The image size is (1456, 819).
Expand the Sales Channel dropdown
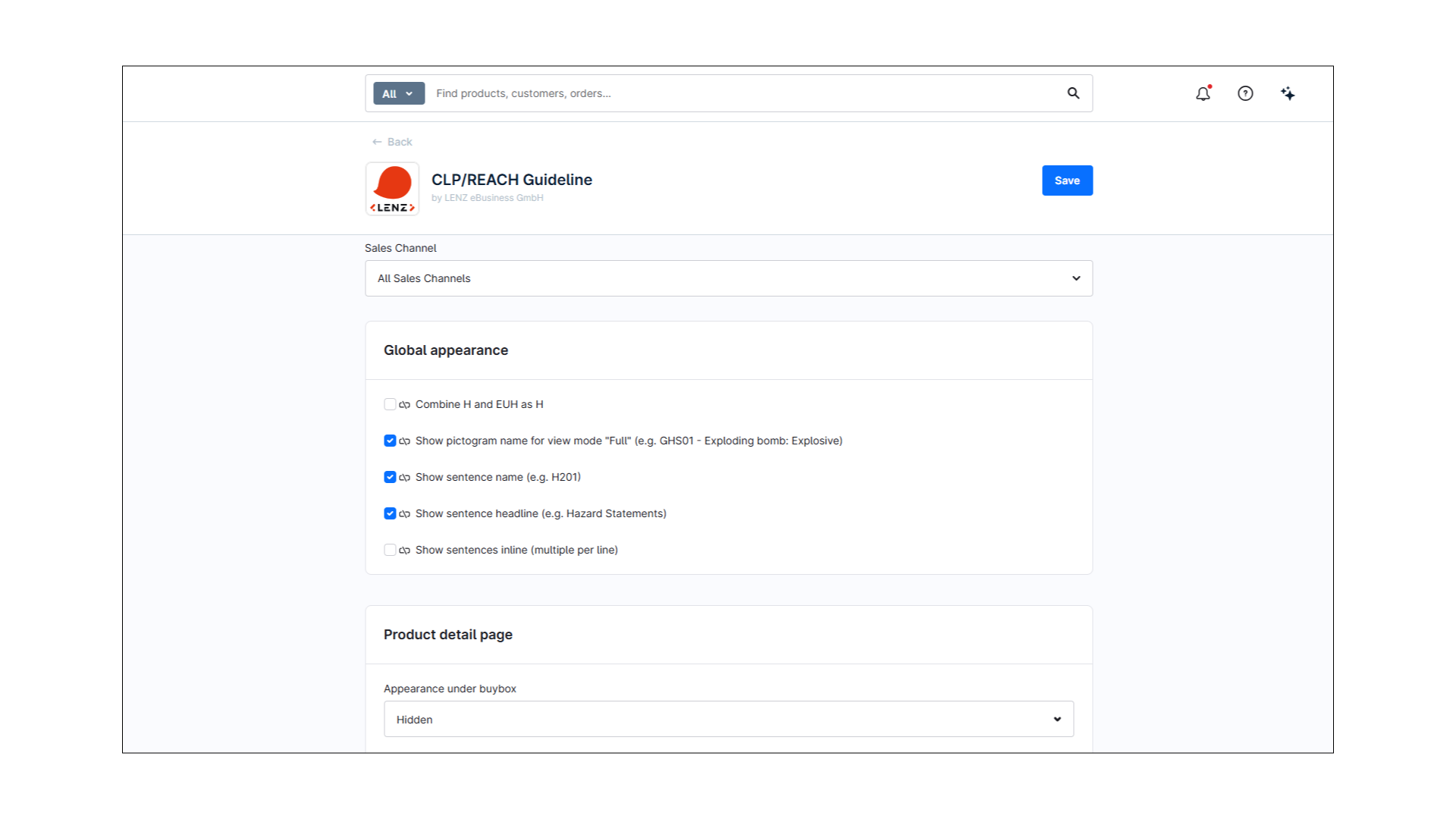[x=728, y=278]
